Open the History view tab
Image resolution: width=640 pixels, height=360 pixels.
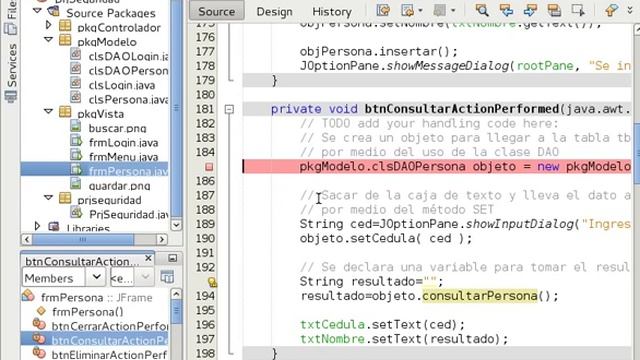pos(331,11)
